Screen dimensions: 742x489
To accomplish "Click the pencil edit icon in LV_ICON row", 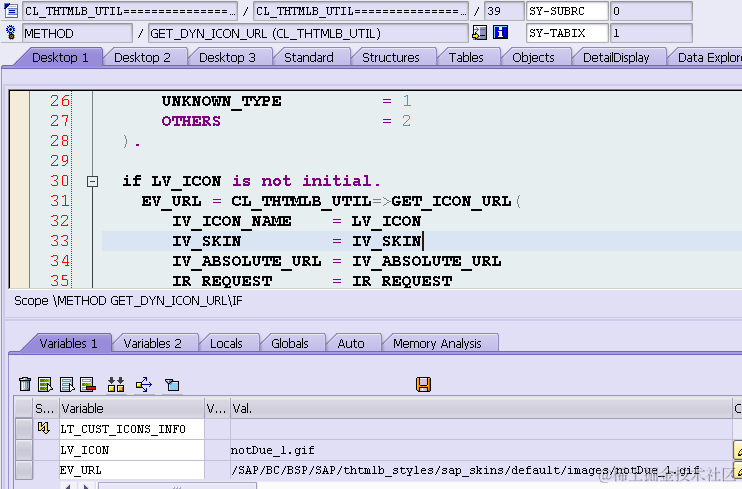I will point(738,450).
